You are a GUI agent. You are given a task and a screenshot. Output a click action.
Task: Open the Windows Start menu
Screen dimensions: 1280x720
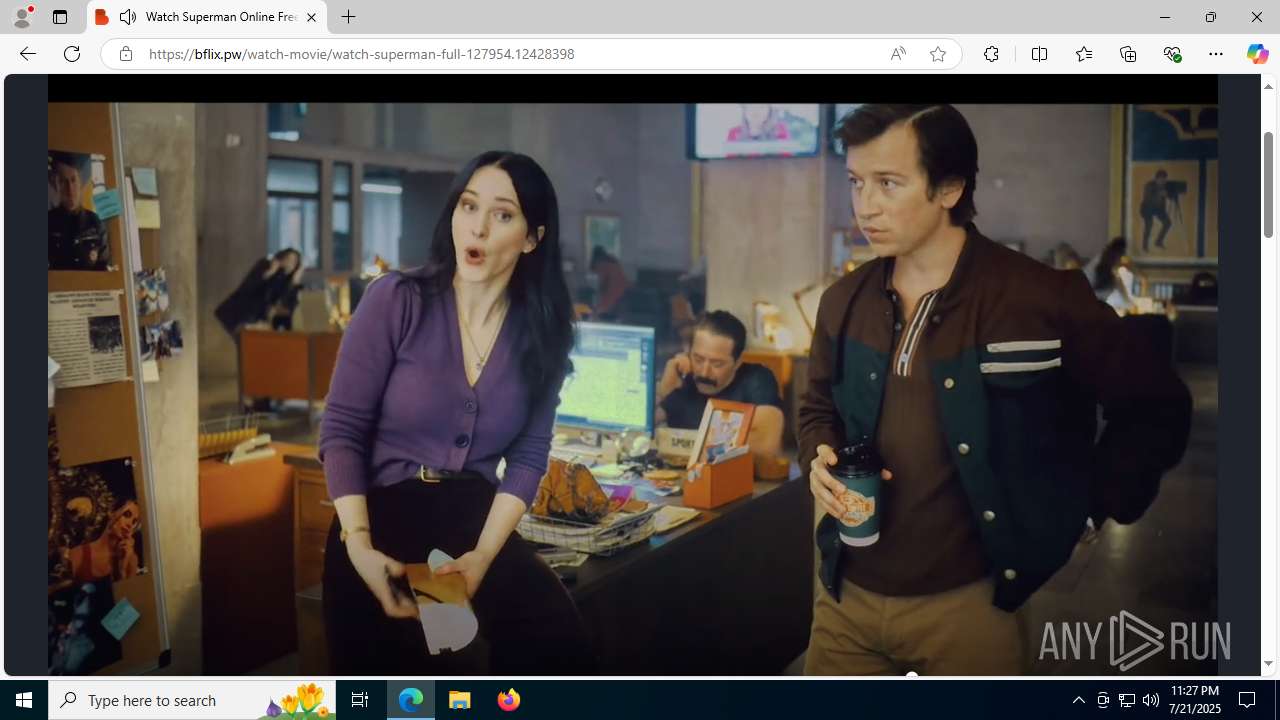click(24, 700)
